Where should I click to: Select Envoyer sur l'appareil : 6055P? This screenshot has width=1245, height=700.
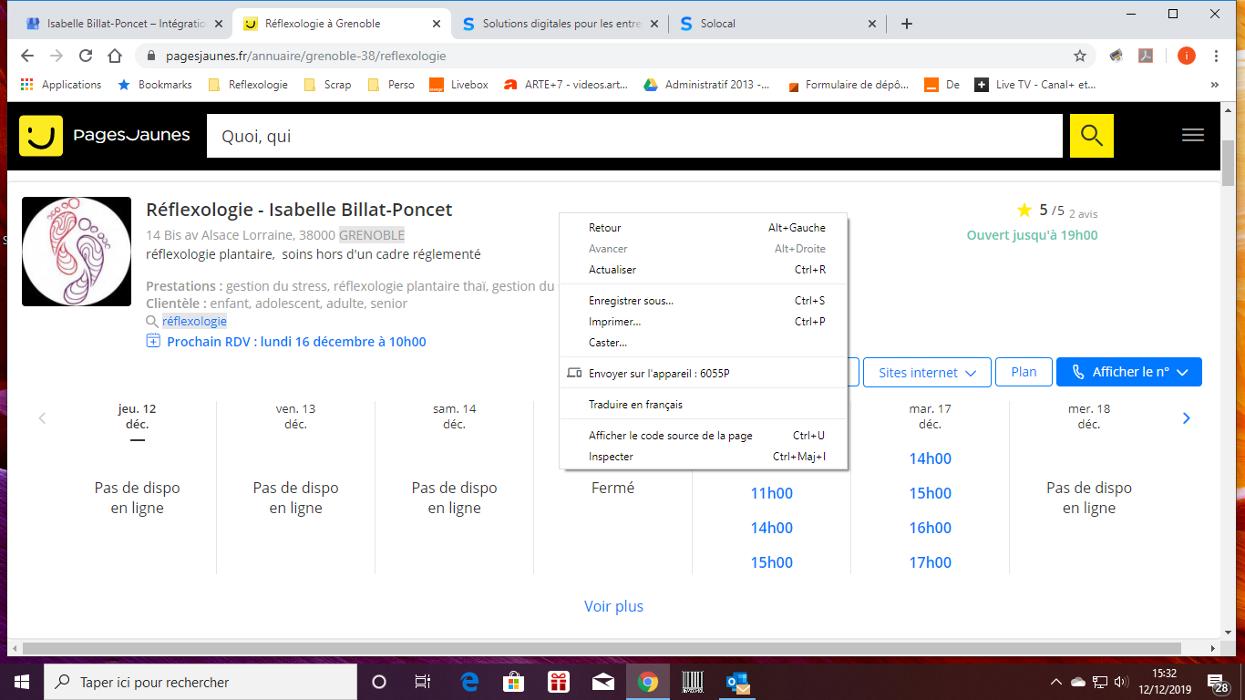tap(704, 374)
